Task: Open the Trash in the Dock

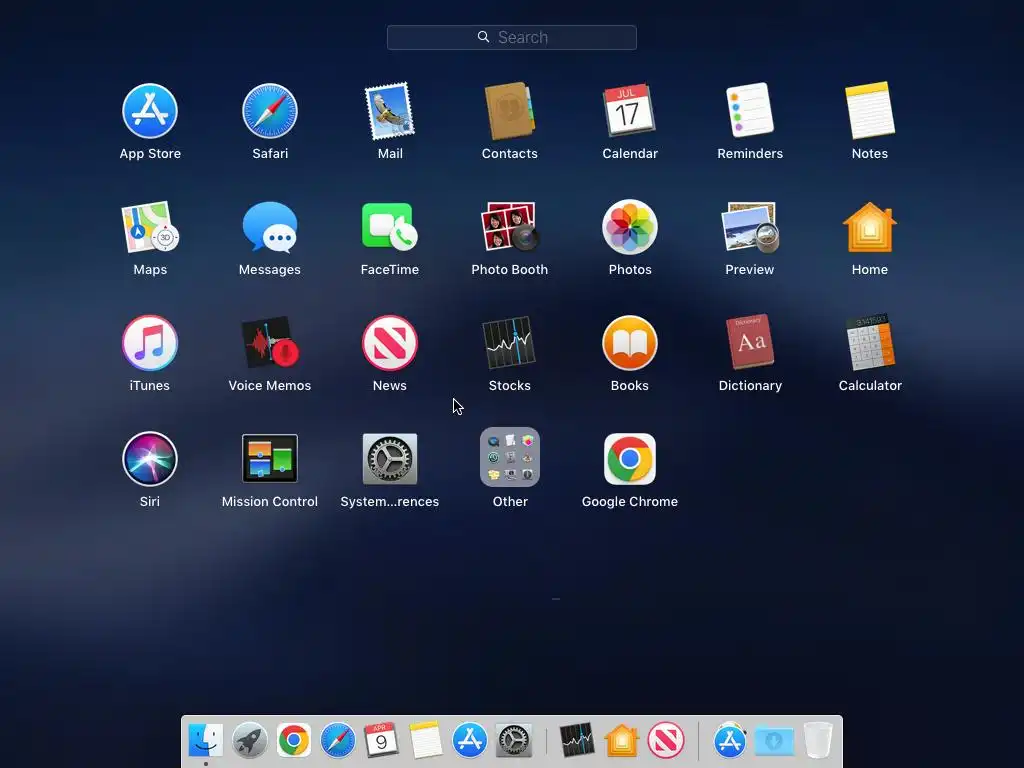Action: coord(818,740)
